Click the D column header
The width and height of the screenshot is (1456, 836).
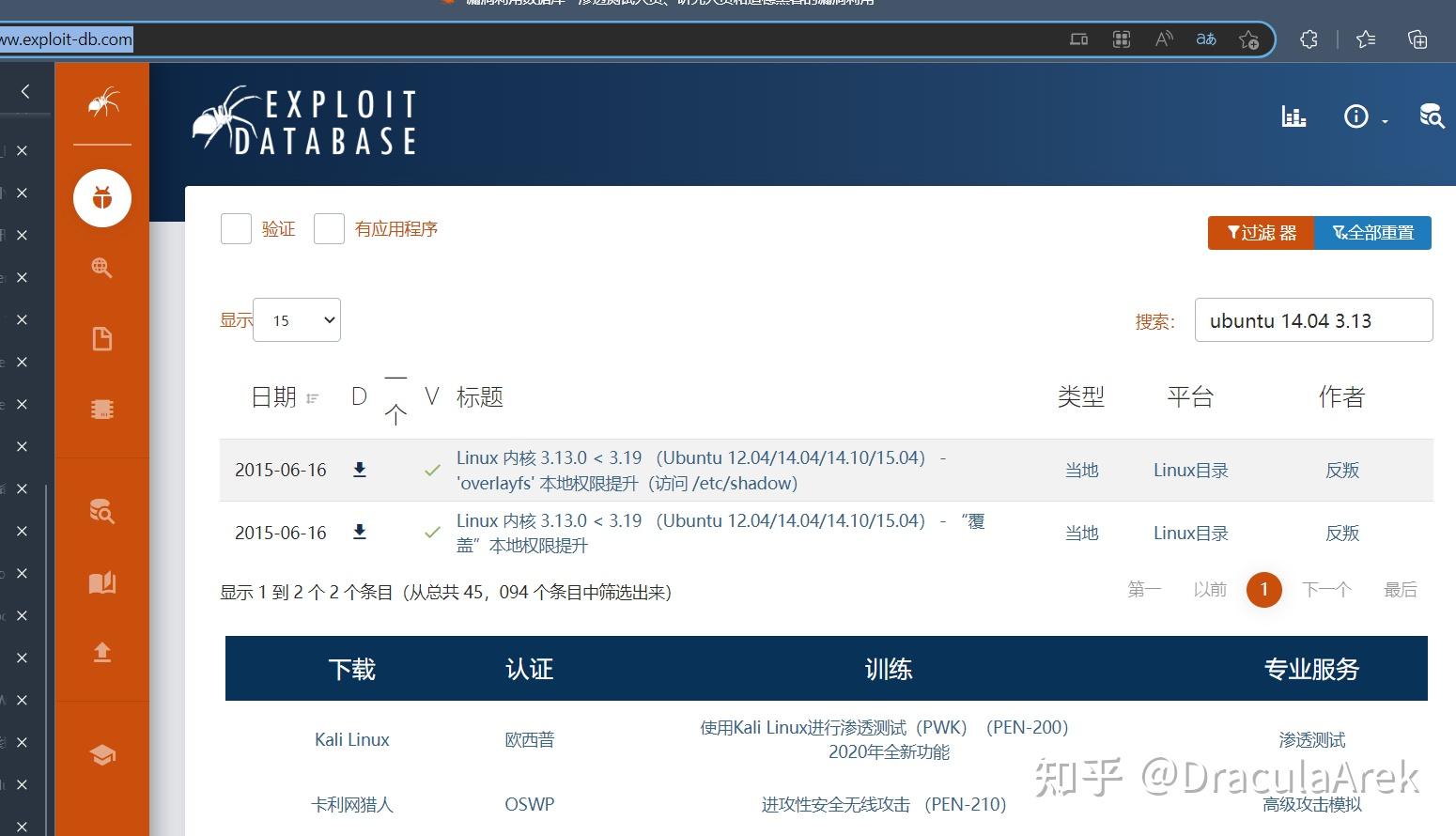359,397
